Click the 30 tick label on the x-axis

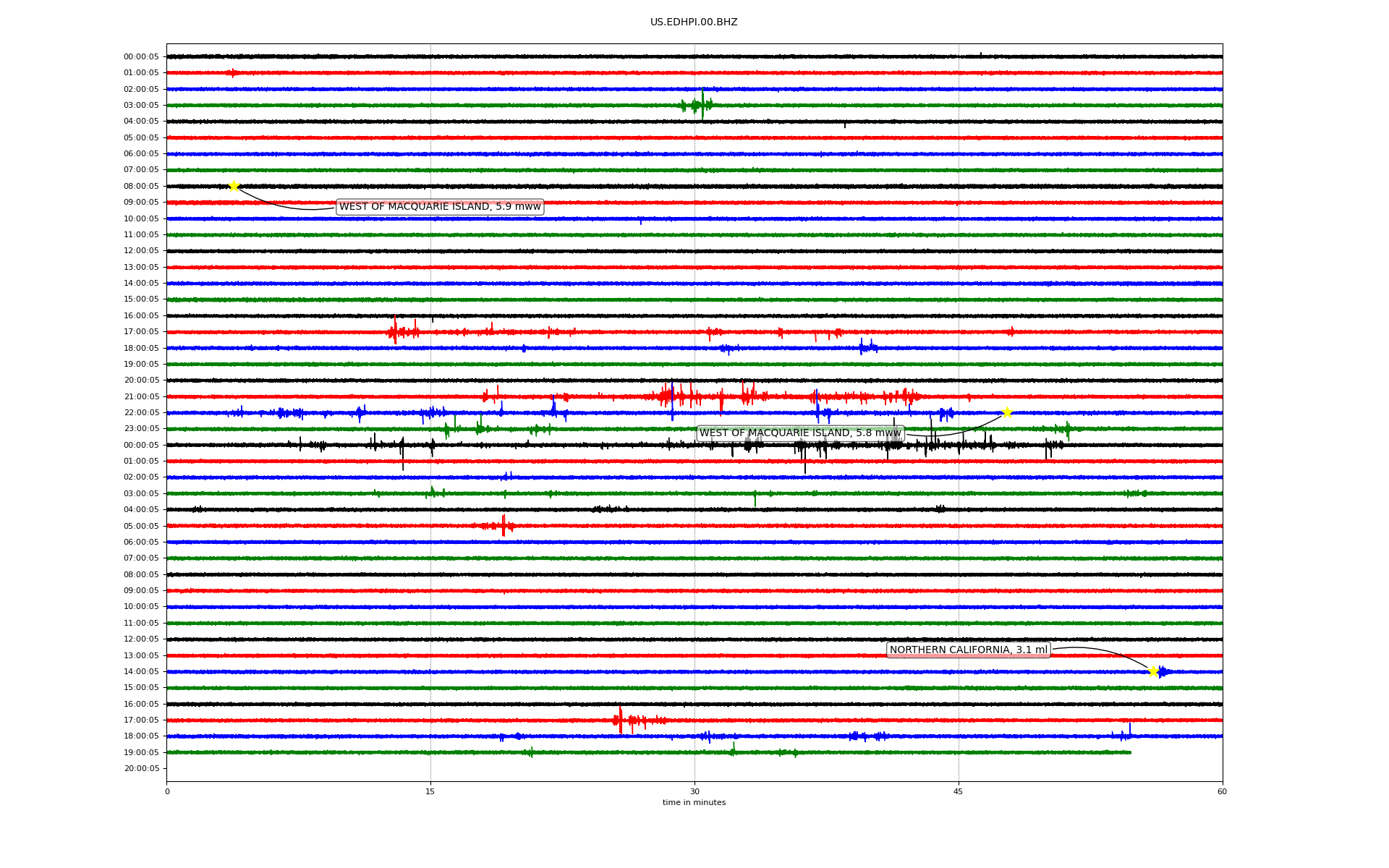click(694, 791)
